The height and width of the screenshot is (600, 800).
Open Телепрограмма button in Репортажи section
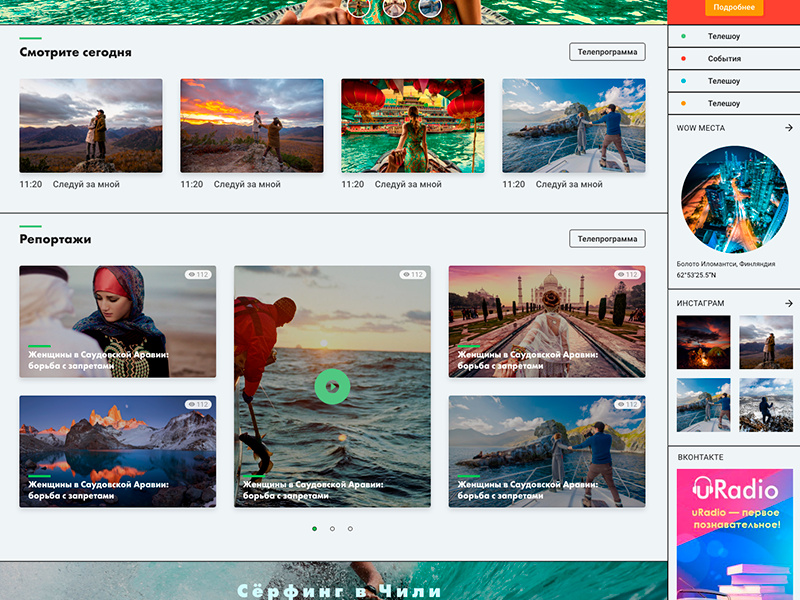click(607, 239)
